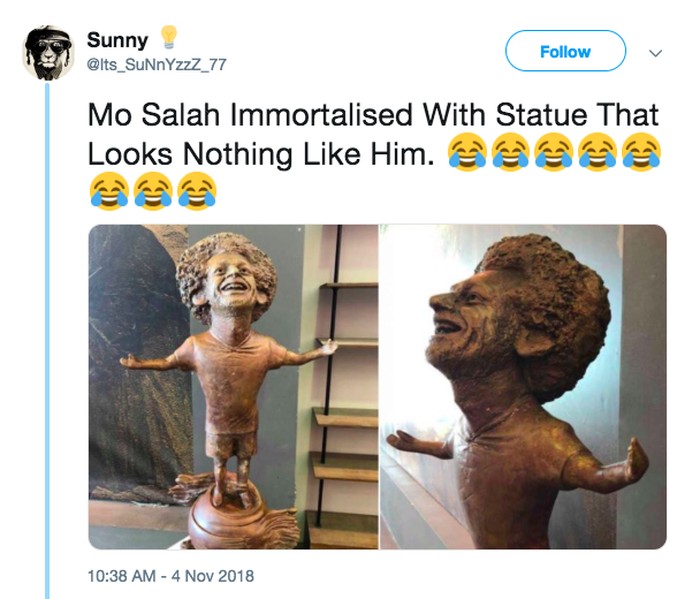
Task: Click the @Its_SuNnYzzZ_77 handle
Action: point(156,64)
